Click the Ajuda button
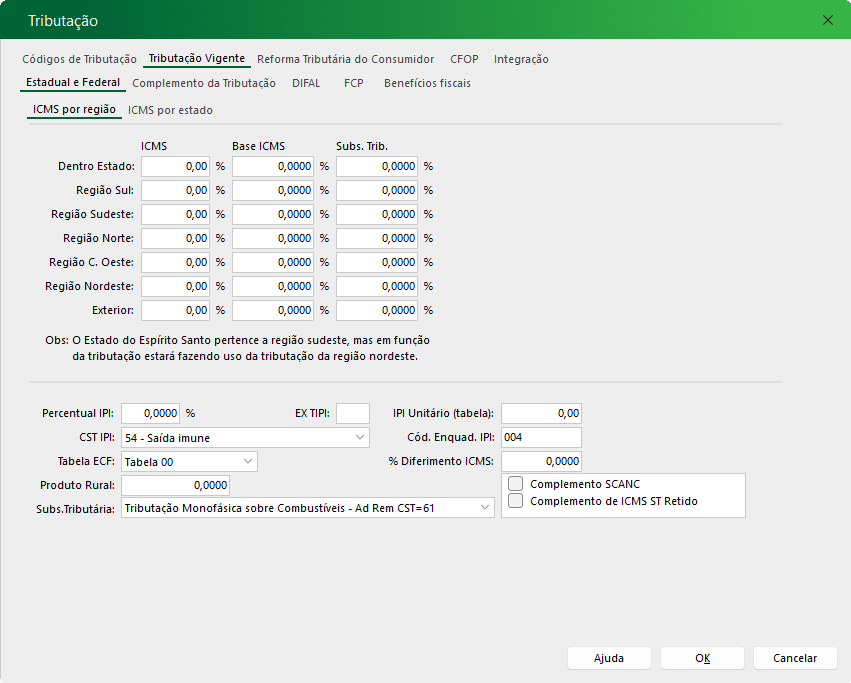This screenshot has width=851, height=683. (609, 658)
